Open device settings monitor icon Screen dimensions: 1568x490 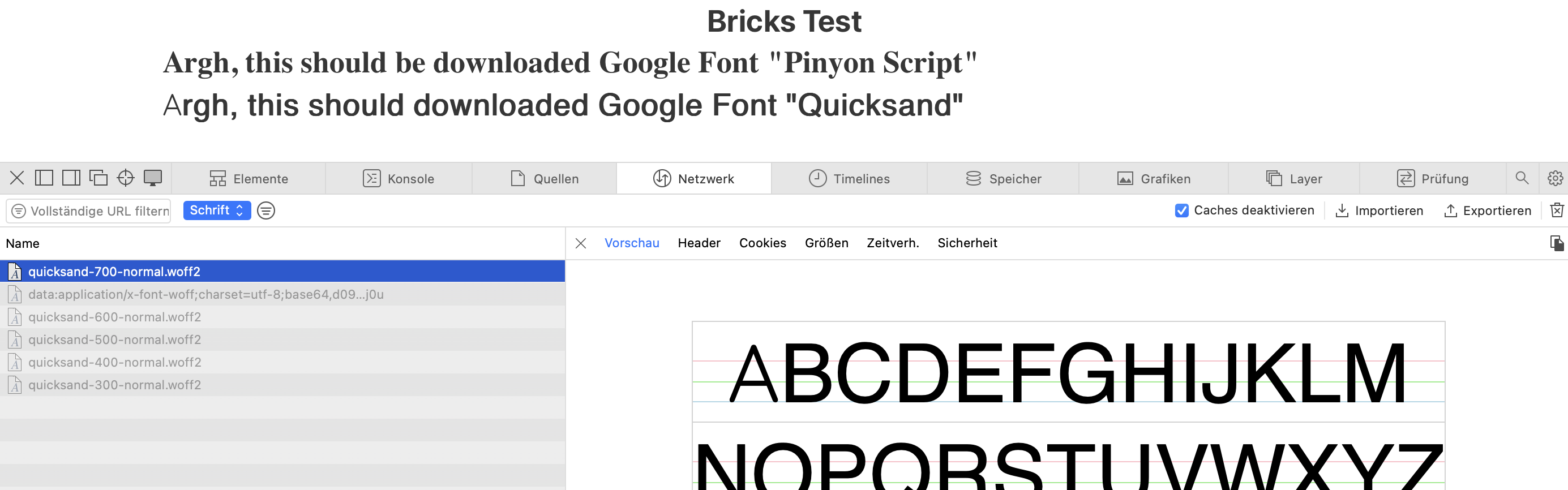(152, 178)
